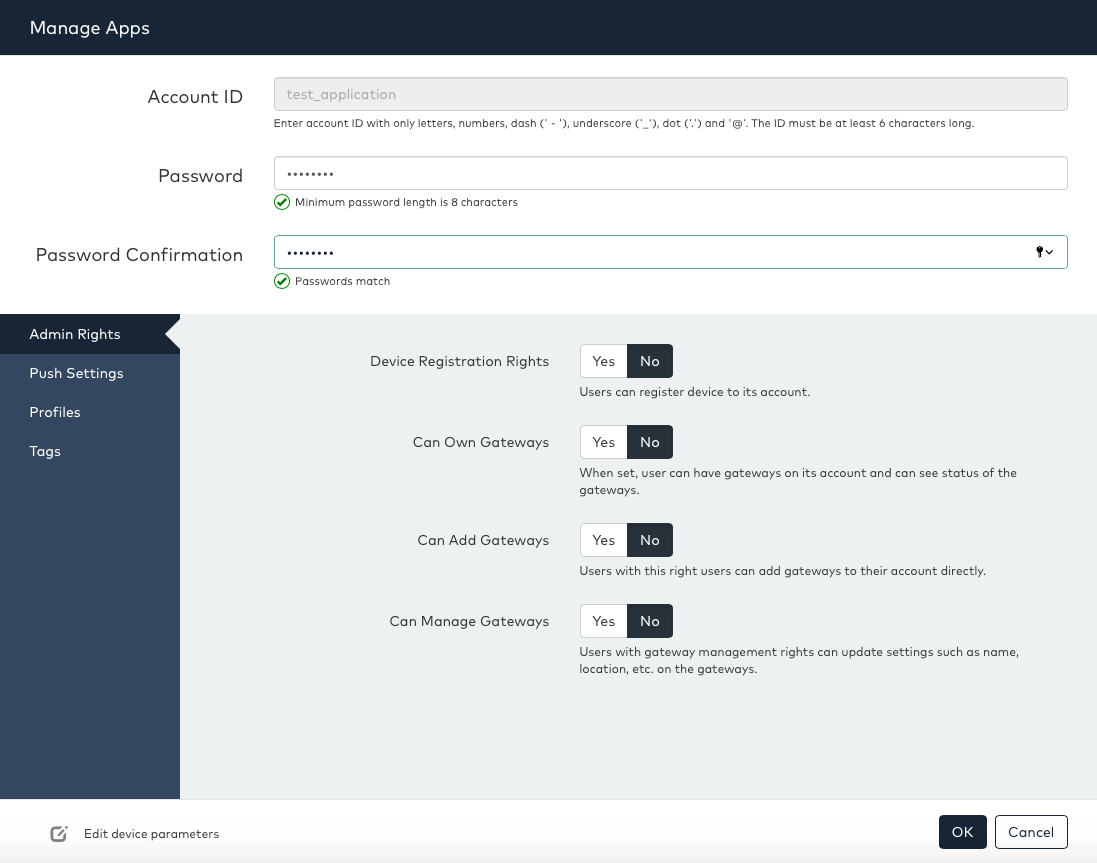The image size is (1097, 863).
Task: Click the green checkmark beside Passwords match
Action: (x=282, y=281)
